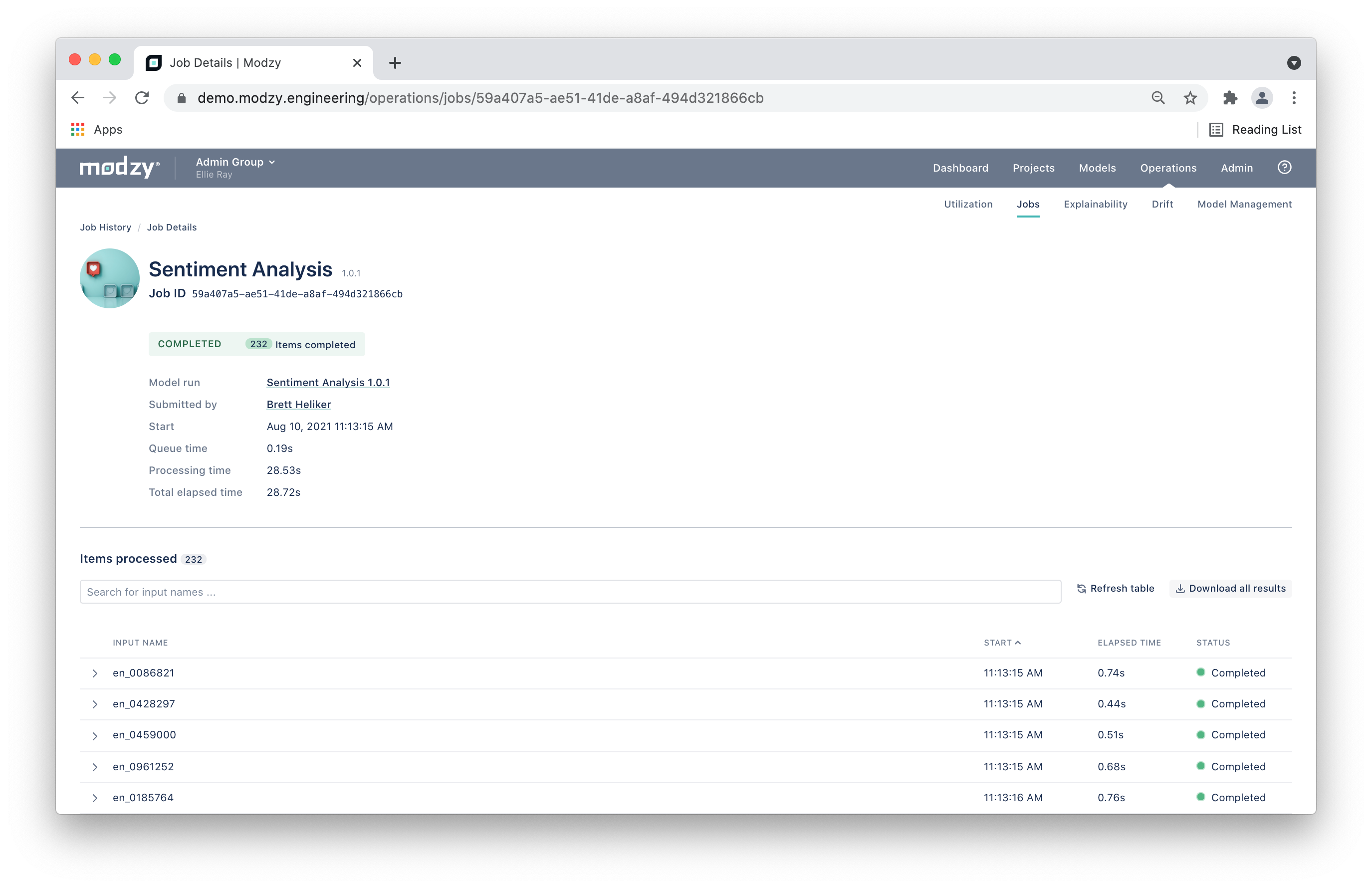The image size is (1372, 888).
Task: Open the Admin Group team dropdown
Action: (x=235, y=162)
